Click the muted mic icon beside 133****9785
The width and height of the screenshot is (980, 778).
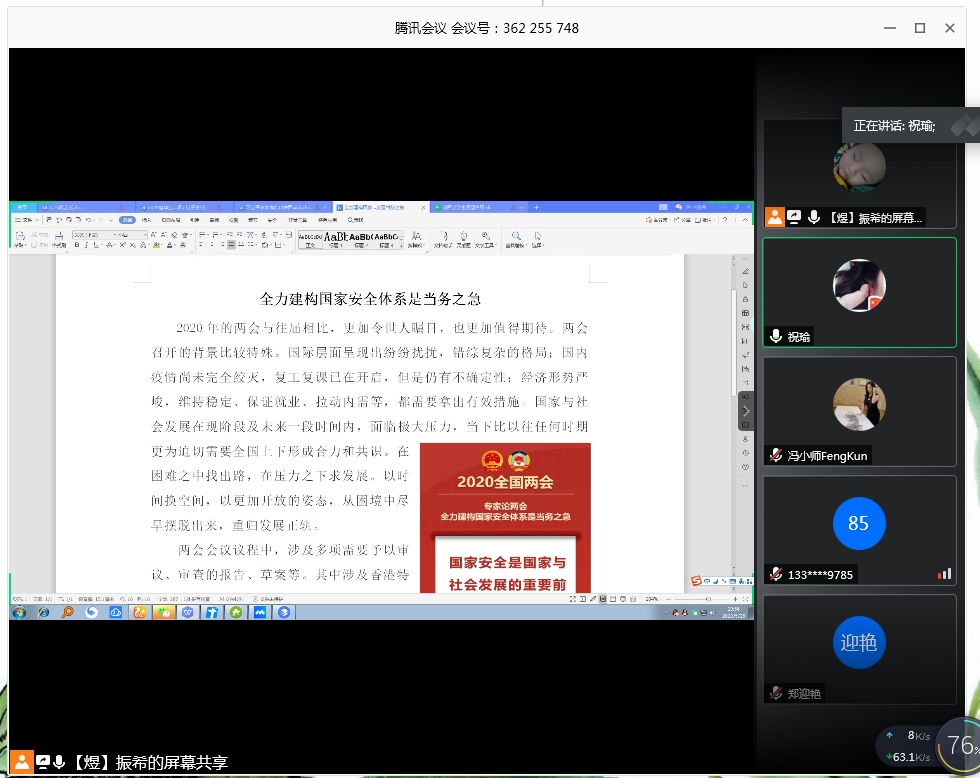pyautogui.click(x=775, y=574)
